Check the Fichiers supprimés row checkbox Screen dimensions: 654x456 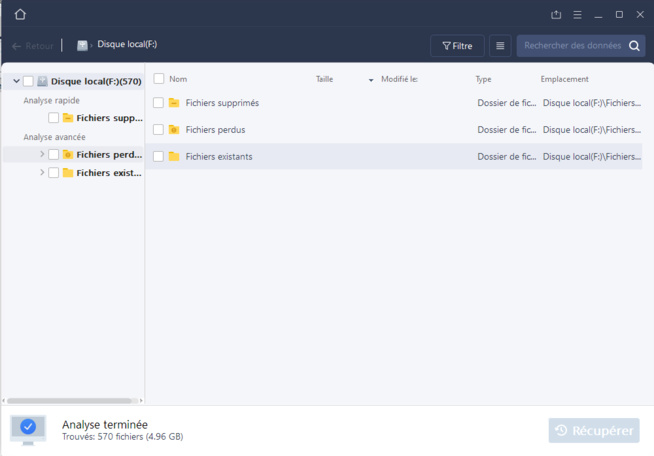(158, 103)
